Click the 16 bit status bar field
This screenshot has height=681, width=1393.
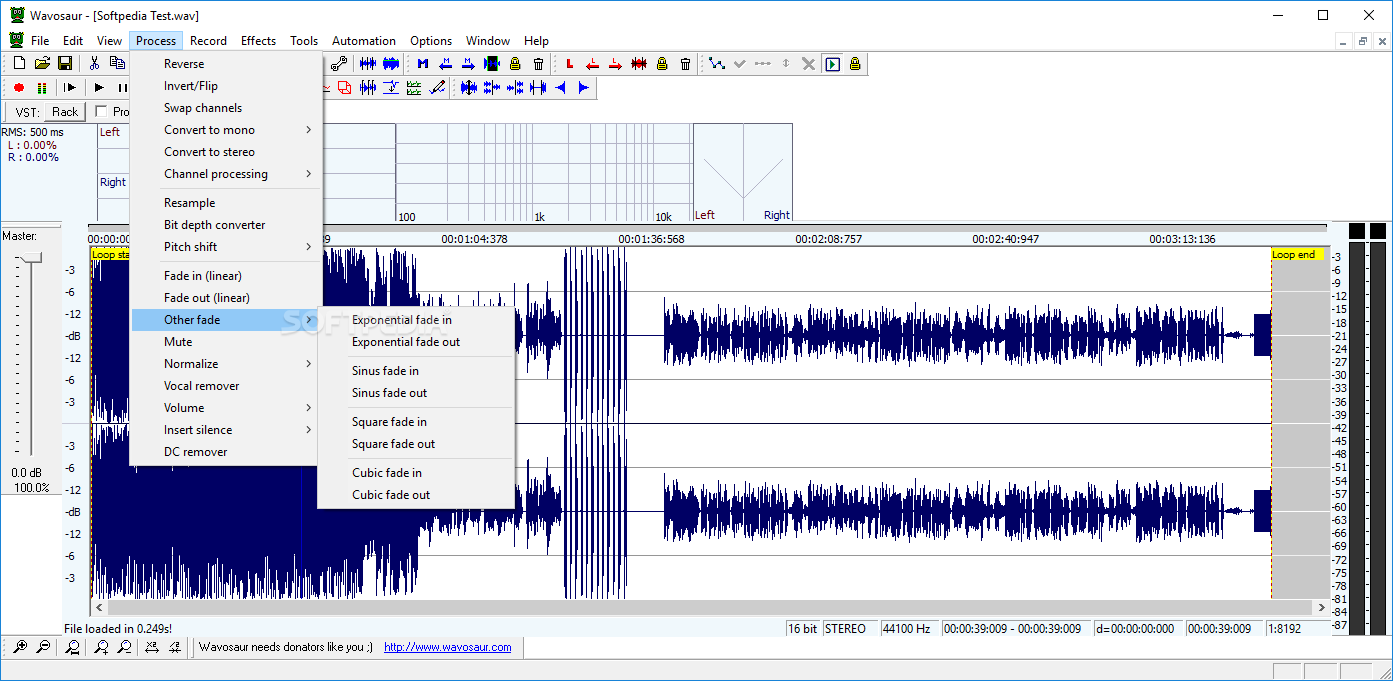pyautogui.click(x=802, y=628)
